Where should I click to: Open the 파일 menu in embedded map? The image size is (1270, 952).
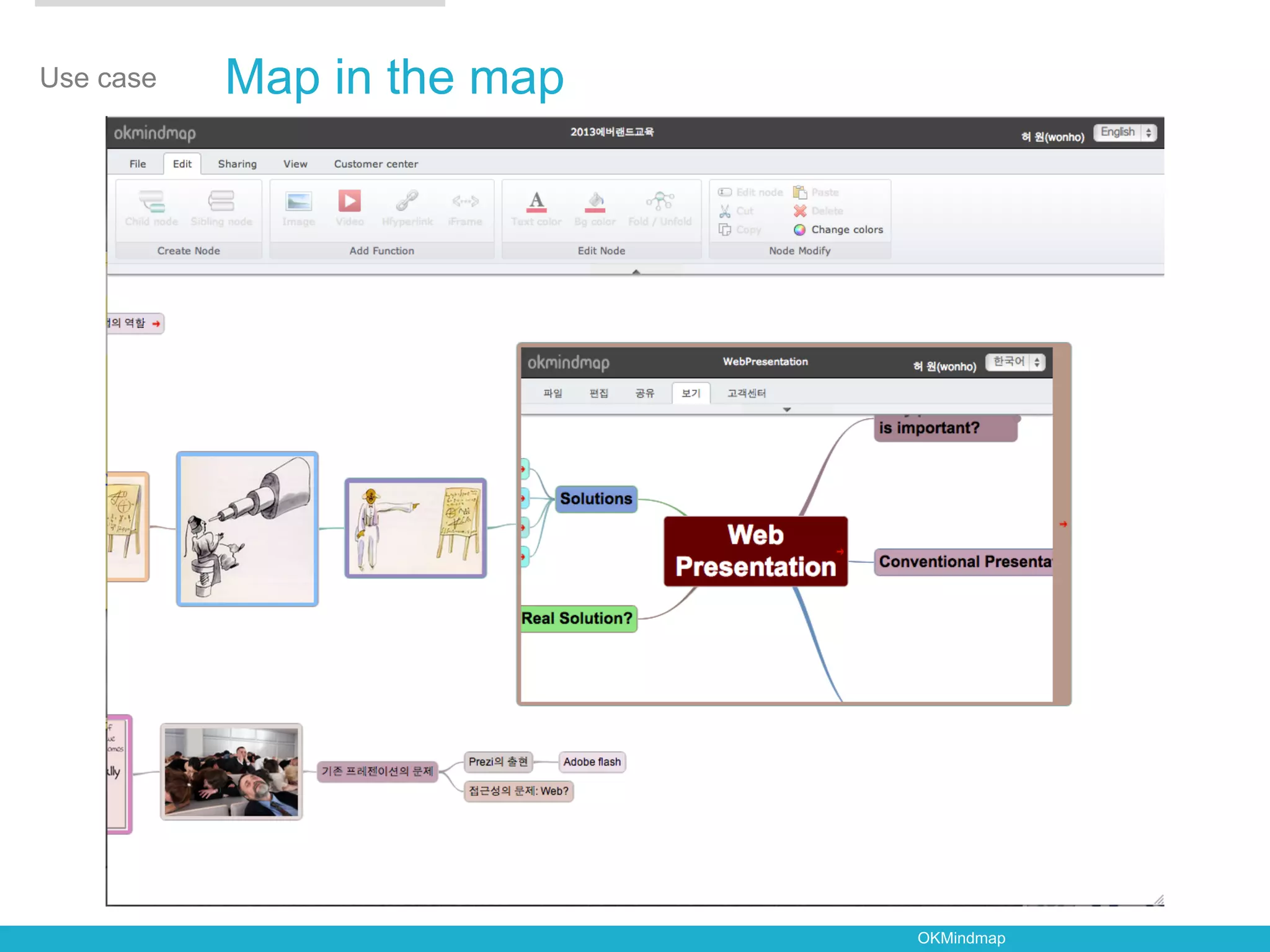(x=553, y=393)
